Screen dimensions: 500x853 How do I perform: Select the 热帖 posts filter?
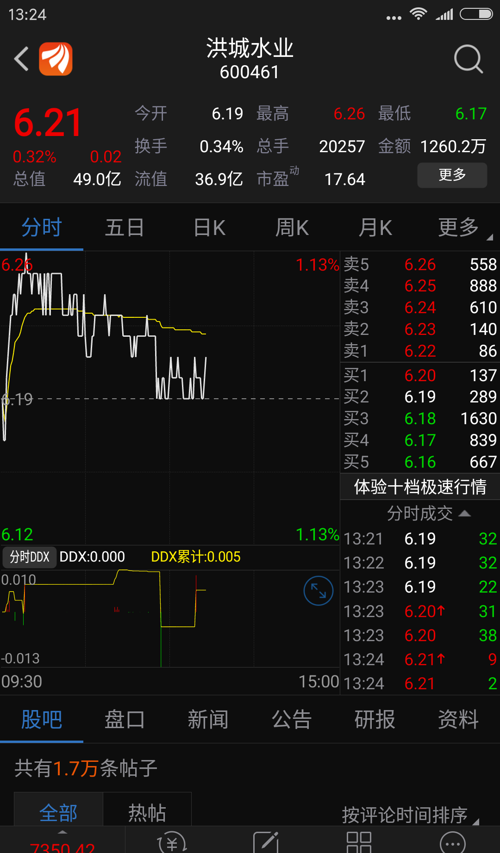tap(147, 813)
